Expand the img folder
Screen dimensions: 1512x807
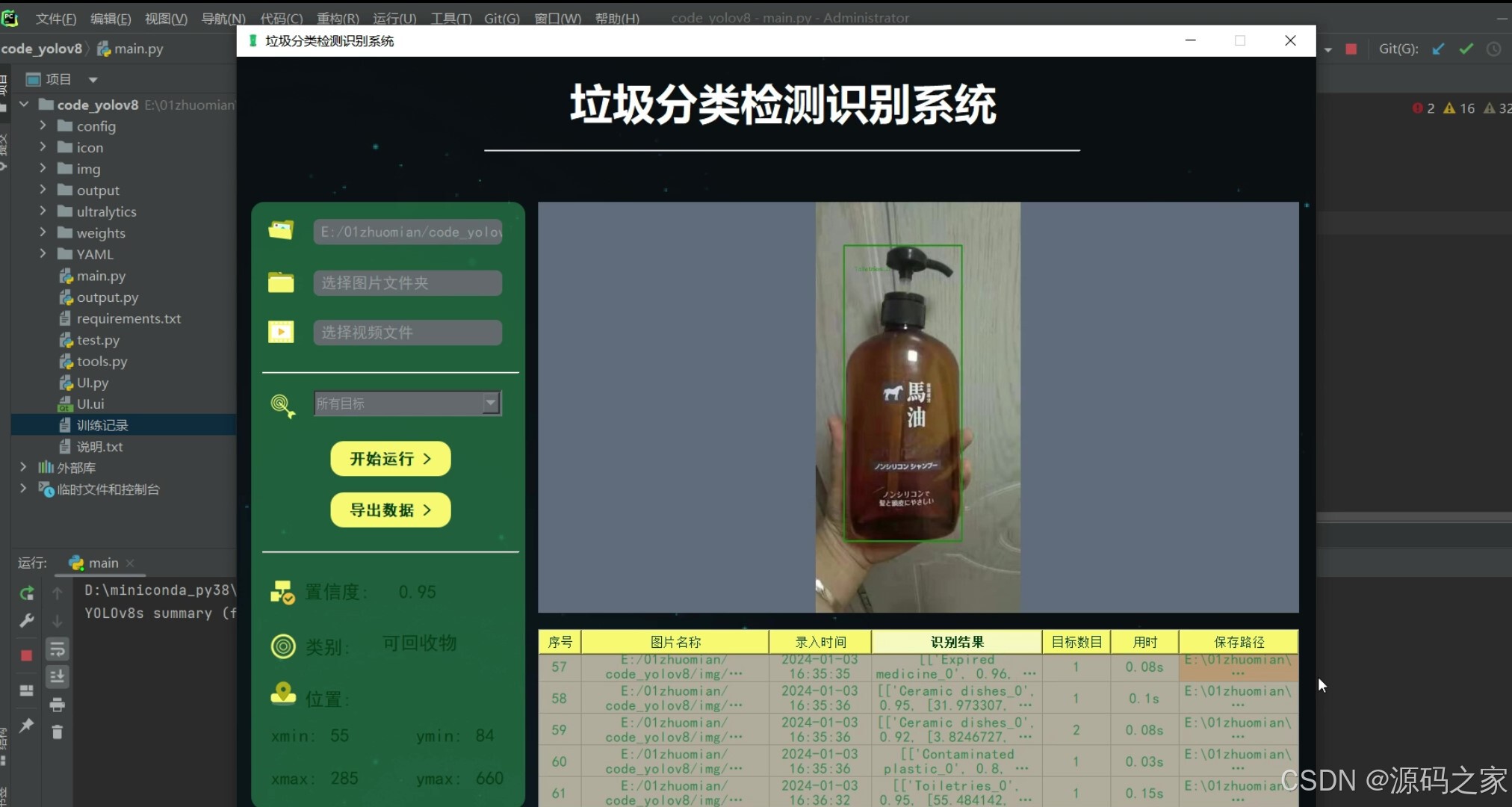(x=43, y=168)
